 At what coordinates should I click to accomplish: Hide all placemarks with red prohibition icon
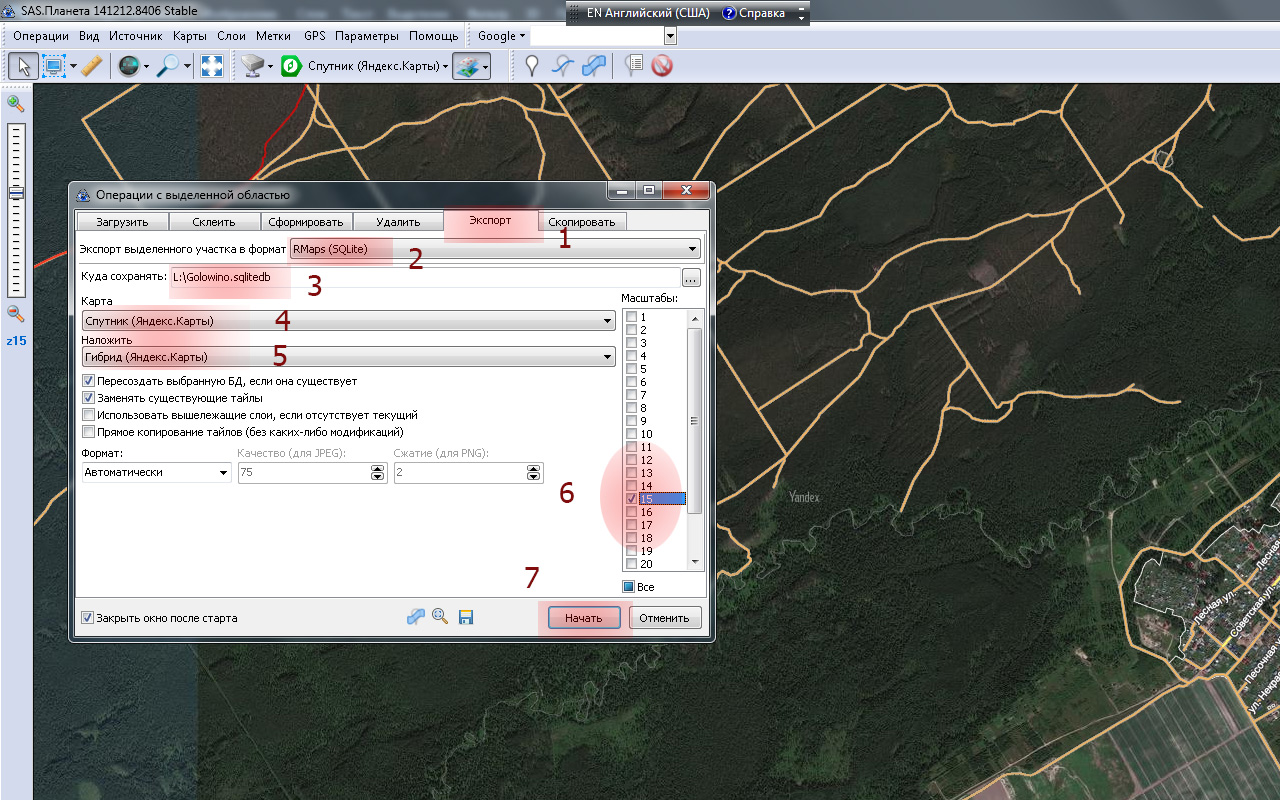click(x=661, y=66)
